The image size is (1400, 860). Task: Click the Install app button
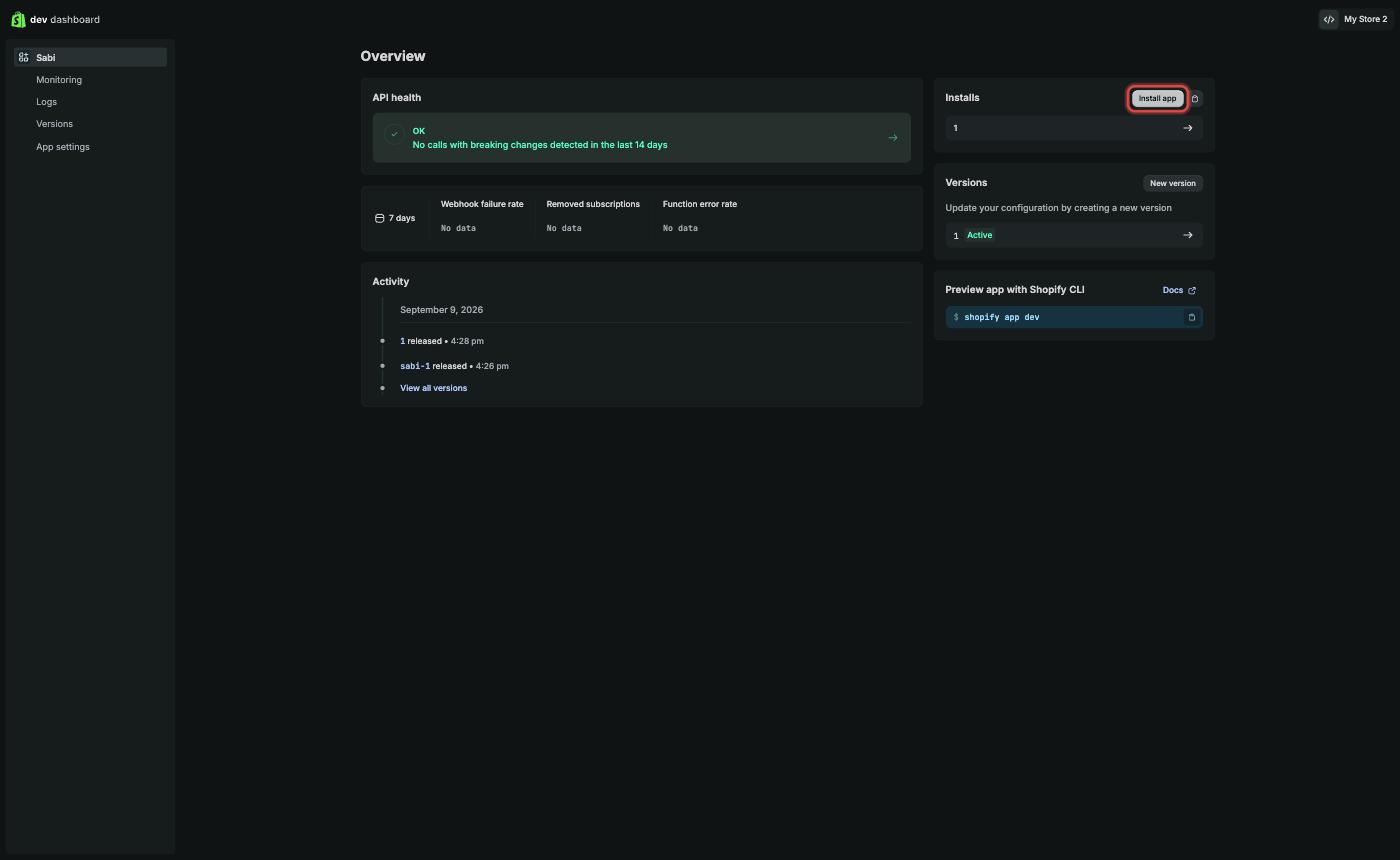(x=1158, y=98)
